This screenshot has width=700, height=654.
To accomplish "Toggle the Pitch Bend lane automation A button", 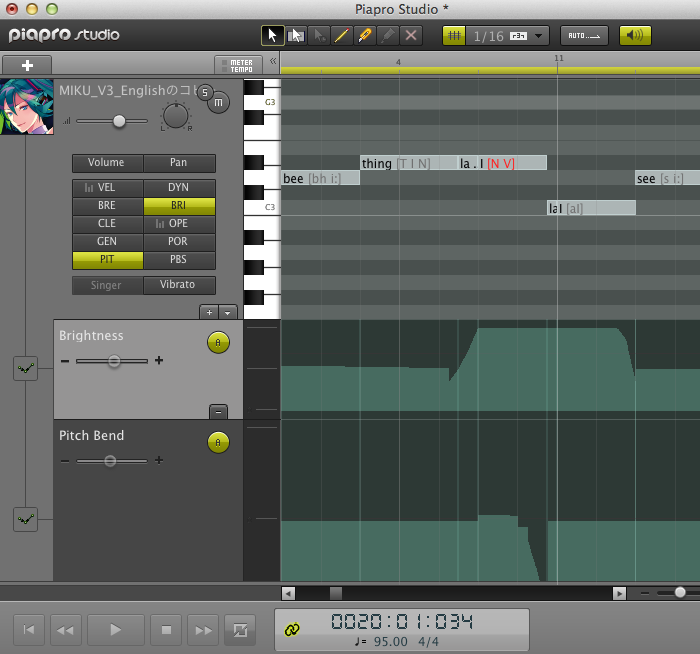I will tap(218, 442).
